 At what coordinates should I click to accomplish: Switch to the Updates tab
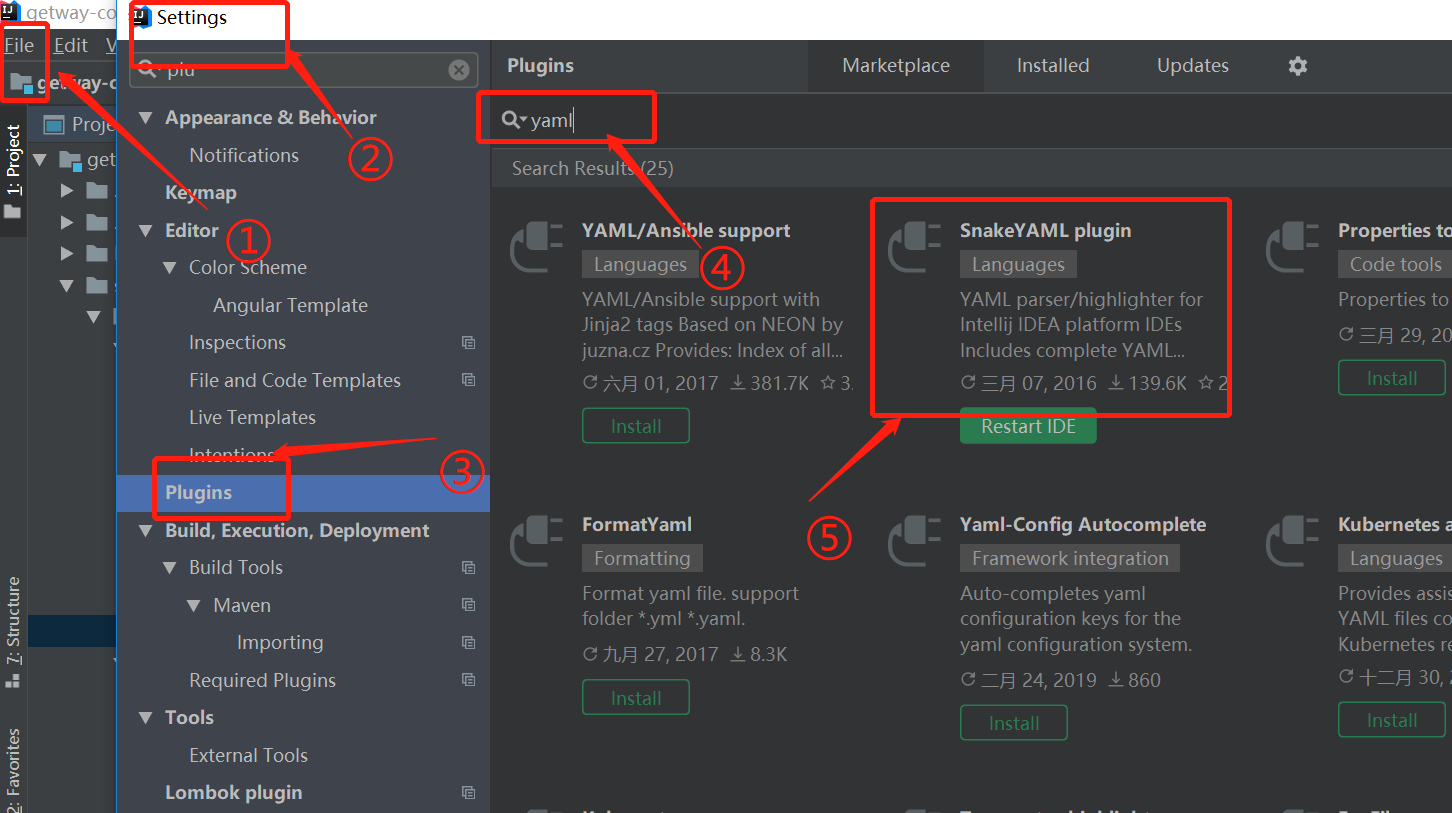(x=1193, y=66)
